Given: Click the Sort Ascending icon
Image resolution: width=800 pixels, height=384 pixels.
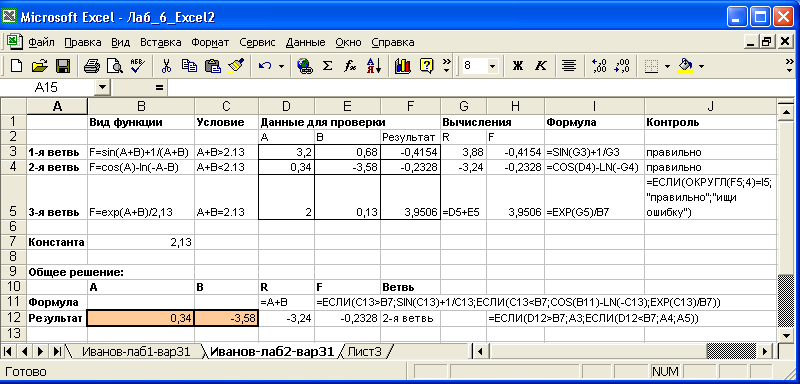Looking at the screenshot, I should [374, 66].
